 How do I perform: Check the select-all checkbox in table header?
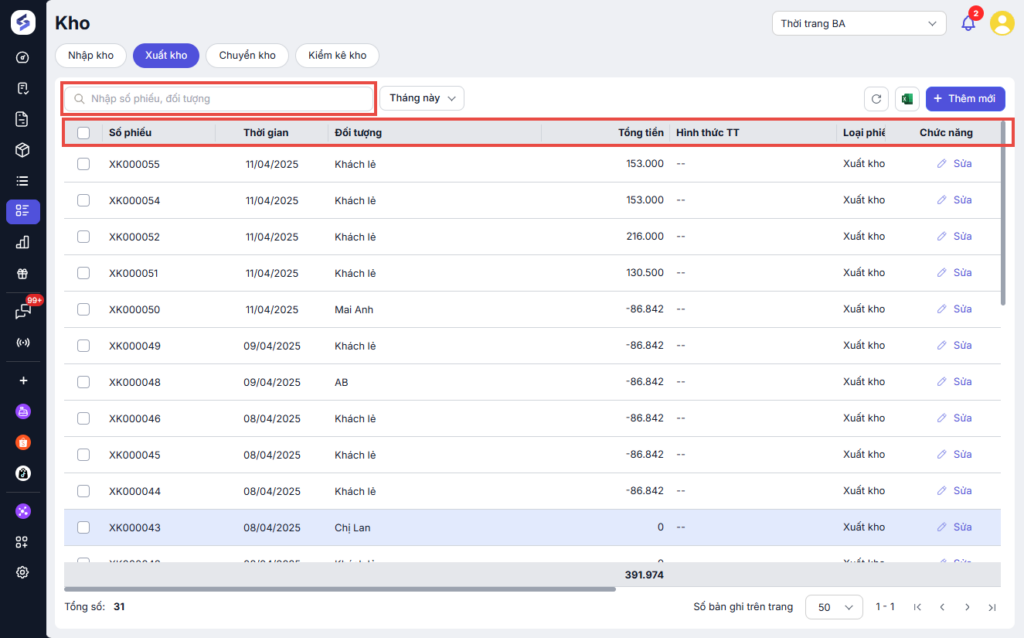point(84,132)
